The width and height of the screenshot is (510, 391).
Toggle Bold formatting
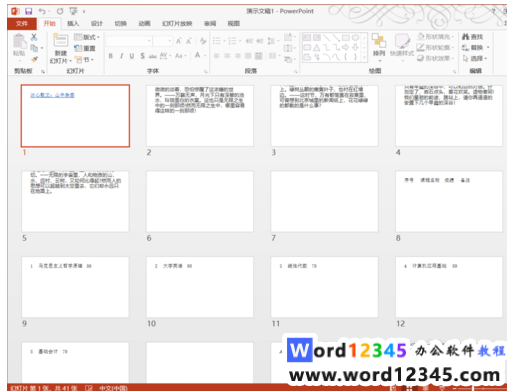pyautogui.click(x=111, y=56)
